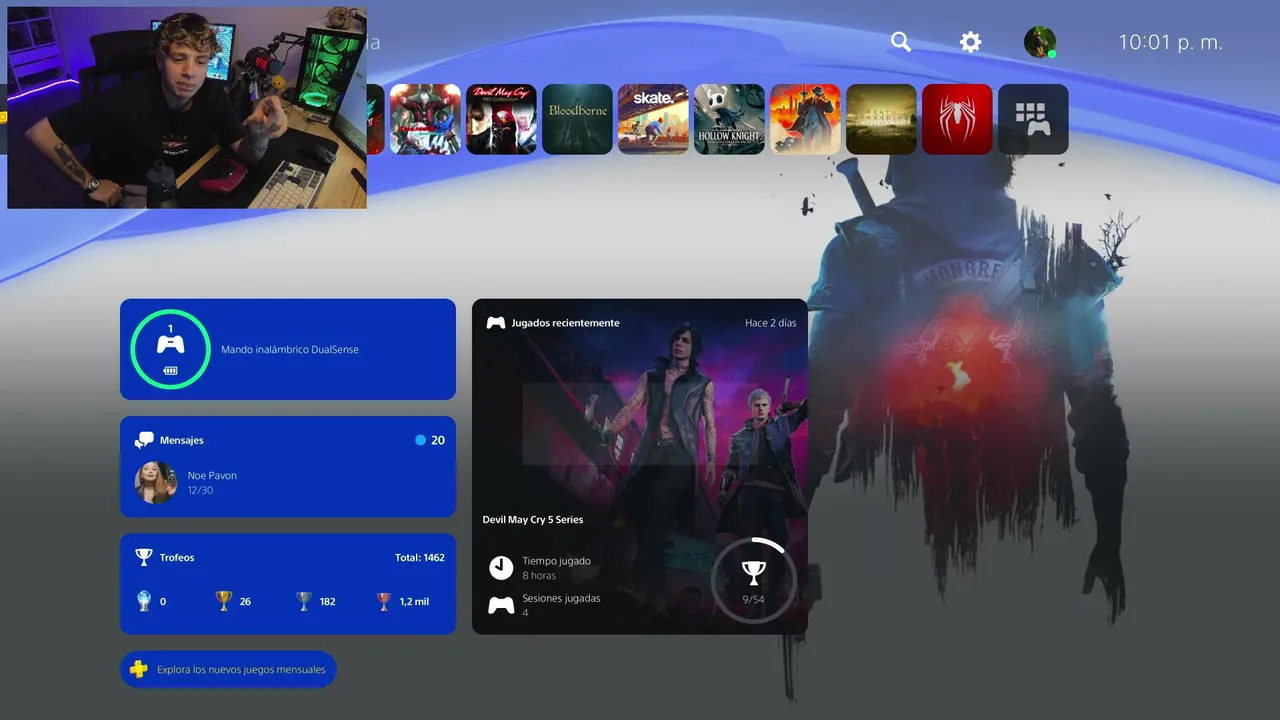Screen dimensions: 1280x720
Task: Launch the Hollow Knight game tile
Action: (729, 119)
